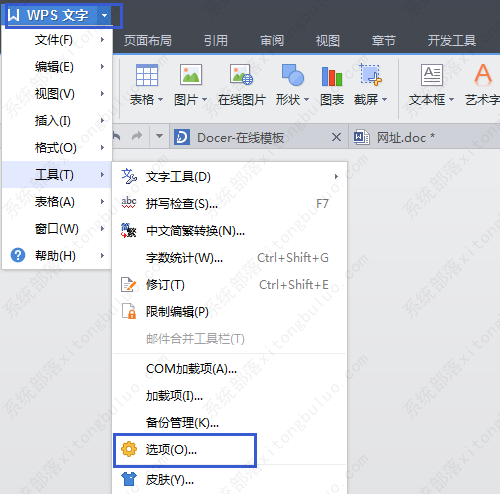
Task: Click the 图表 chart icon
Action: [x=332, y=76]
